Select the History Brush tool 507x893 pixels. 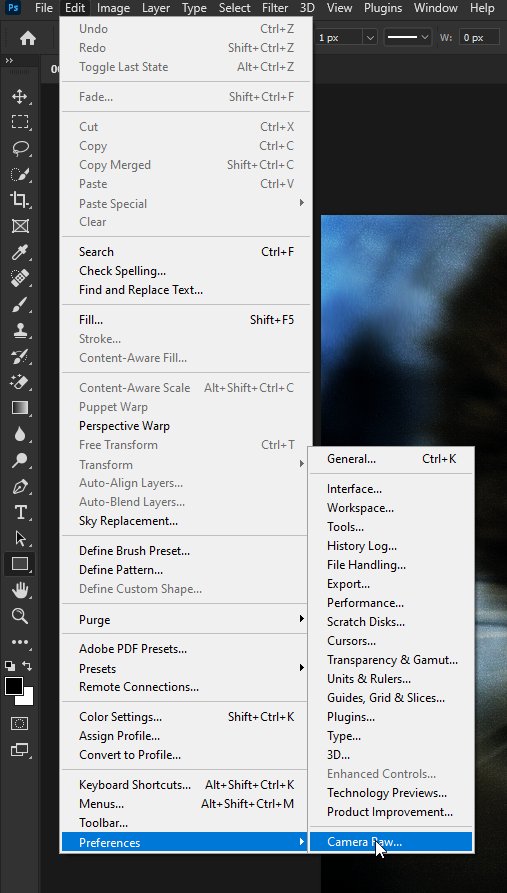[20, 357]
